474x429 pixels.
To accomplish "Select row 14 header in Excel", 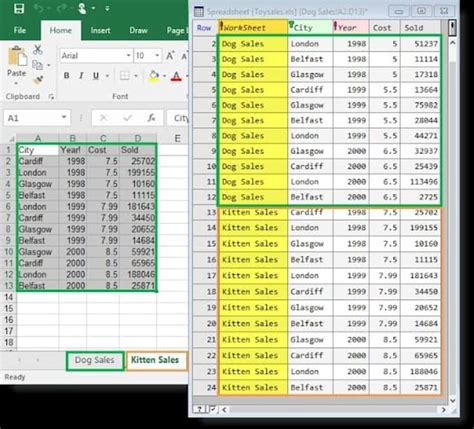I will click(x=9, y=297).
